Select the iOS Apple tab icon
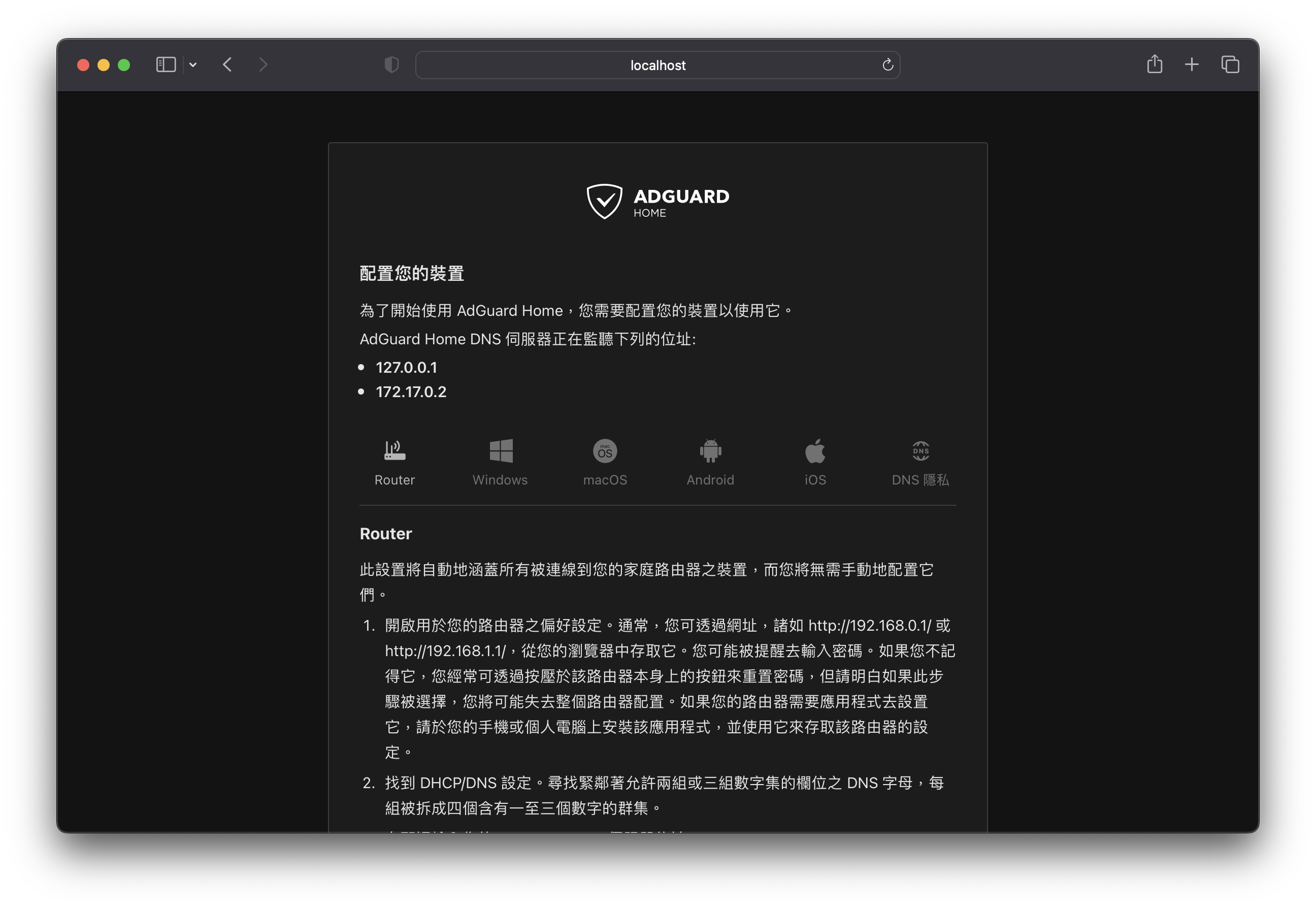This screenshot has width=1316, height=908. (x=815, y=450)
